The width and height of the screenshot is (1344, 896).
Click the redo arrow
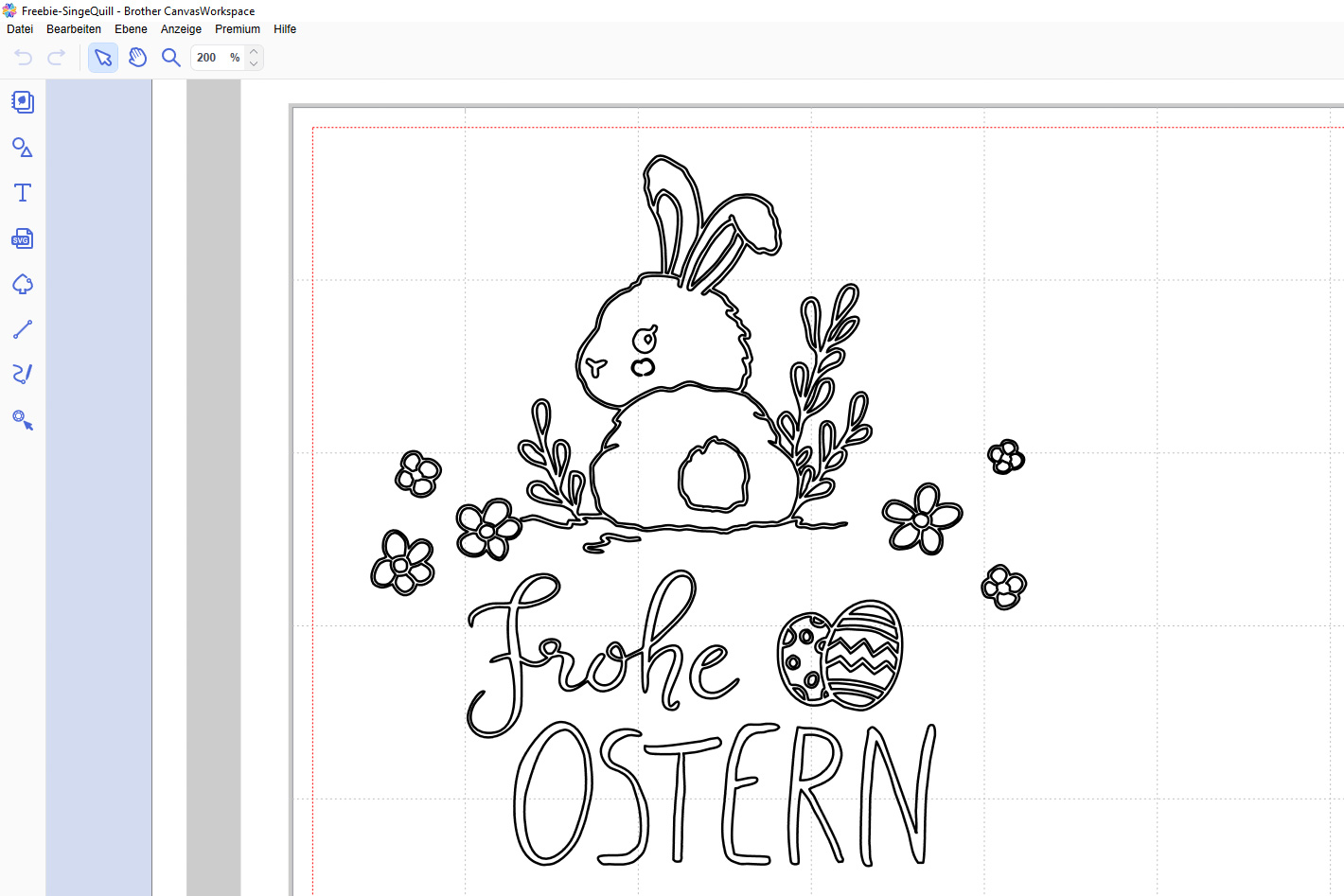tap(57, 58)
